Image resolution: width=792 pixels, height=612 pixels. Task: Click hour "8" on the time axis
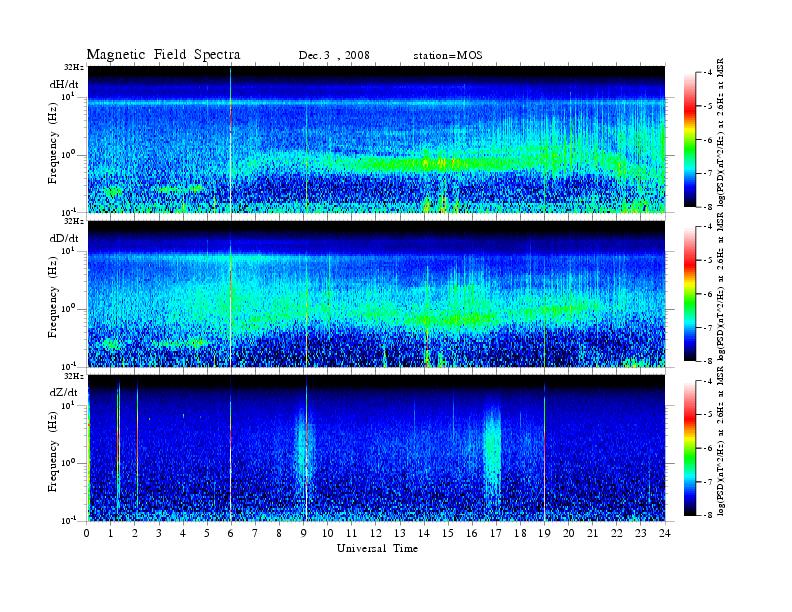[279, 533]
